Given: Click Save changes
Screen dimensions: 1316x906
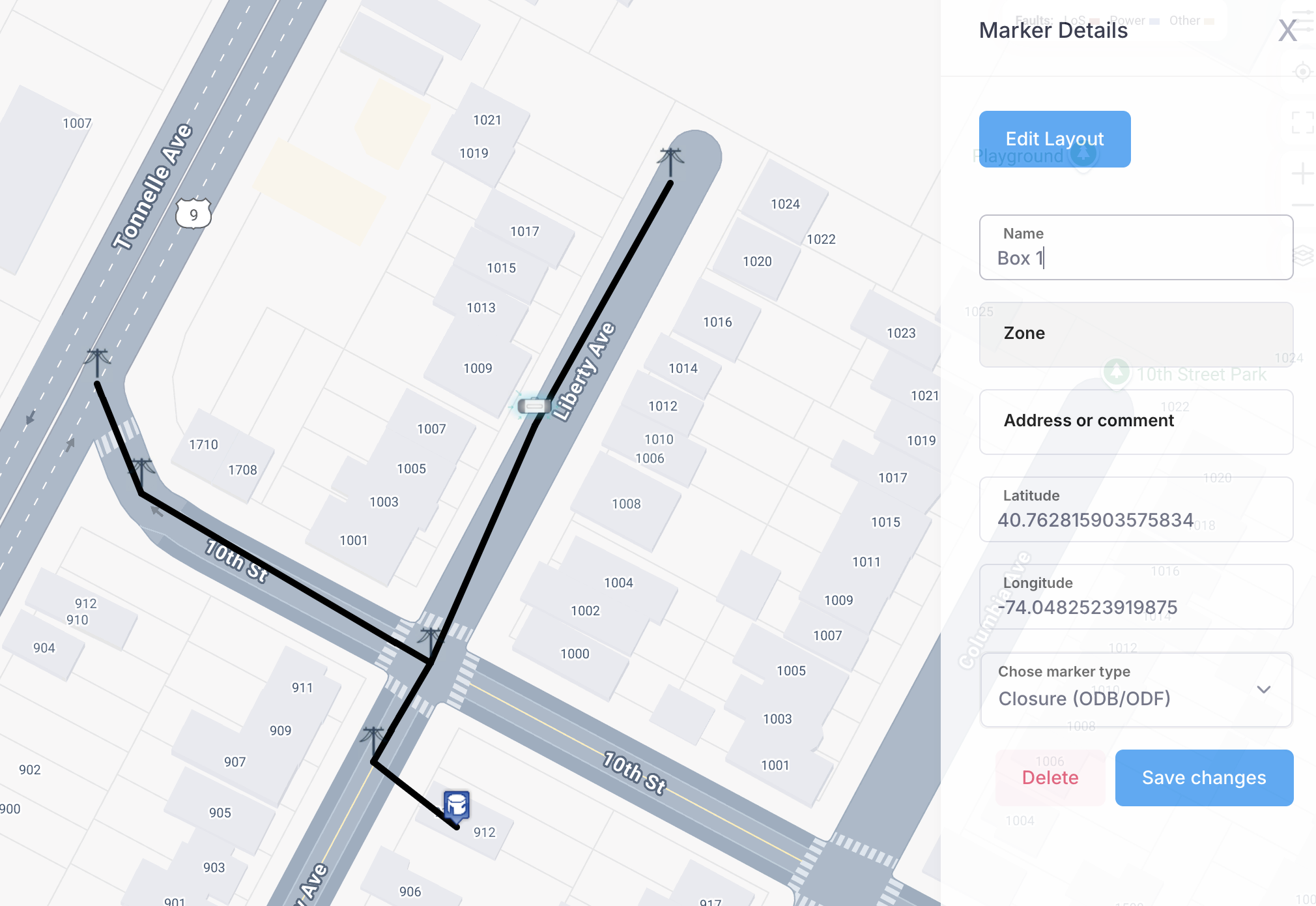Looking at the screenshot, I should [x=1203, y=778].
